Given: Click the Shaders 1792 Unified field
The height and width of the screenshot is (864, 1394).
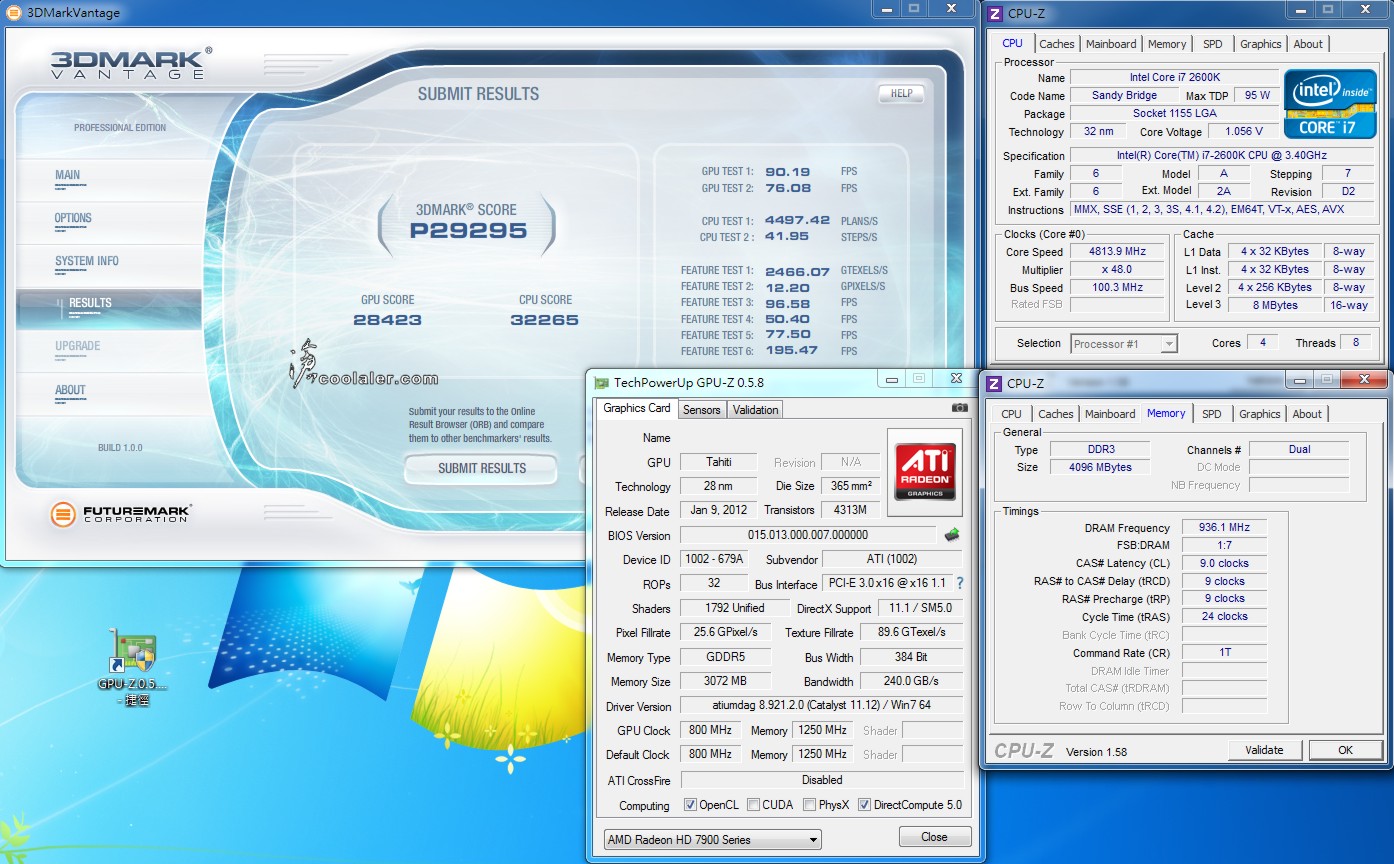Looking at the screenshot, I should tap(734, 607).
